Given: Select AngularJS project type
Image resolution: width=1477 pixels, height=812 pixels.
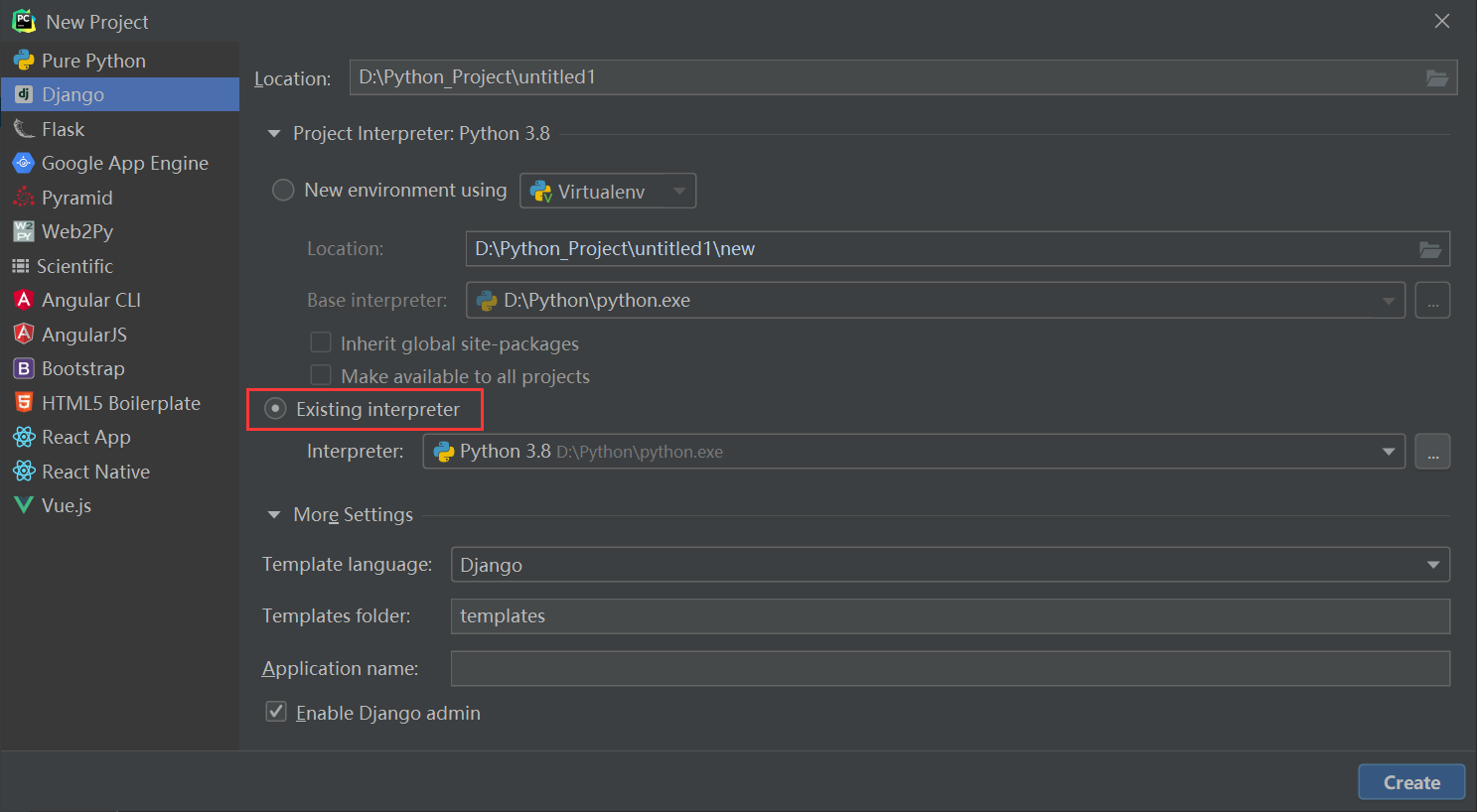Looking at the screenshot, I should tap(119, 335).
